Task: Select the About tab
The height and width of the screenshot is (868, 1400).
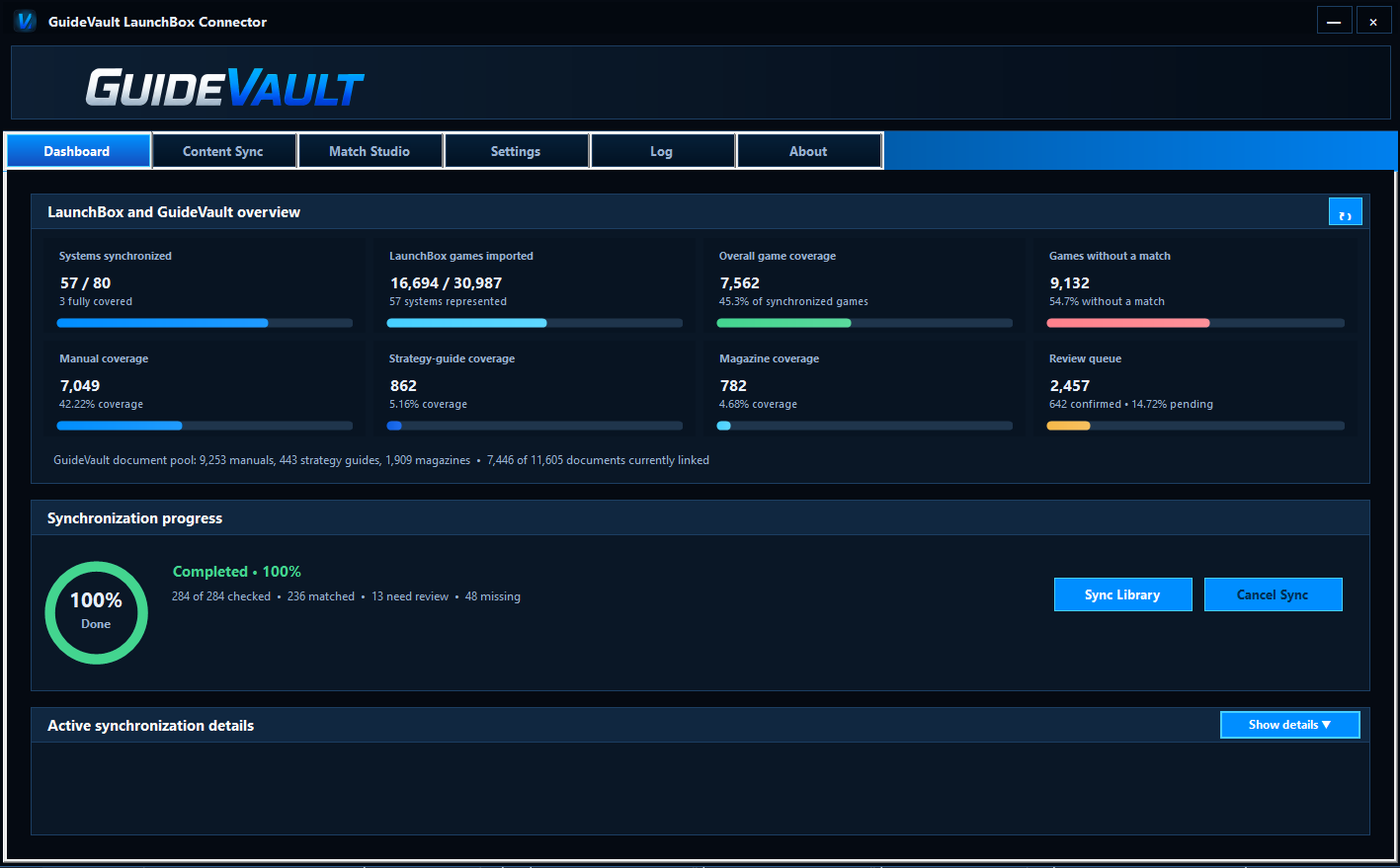Action: point(808,151)
